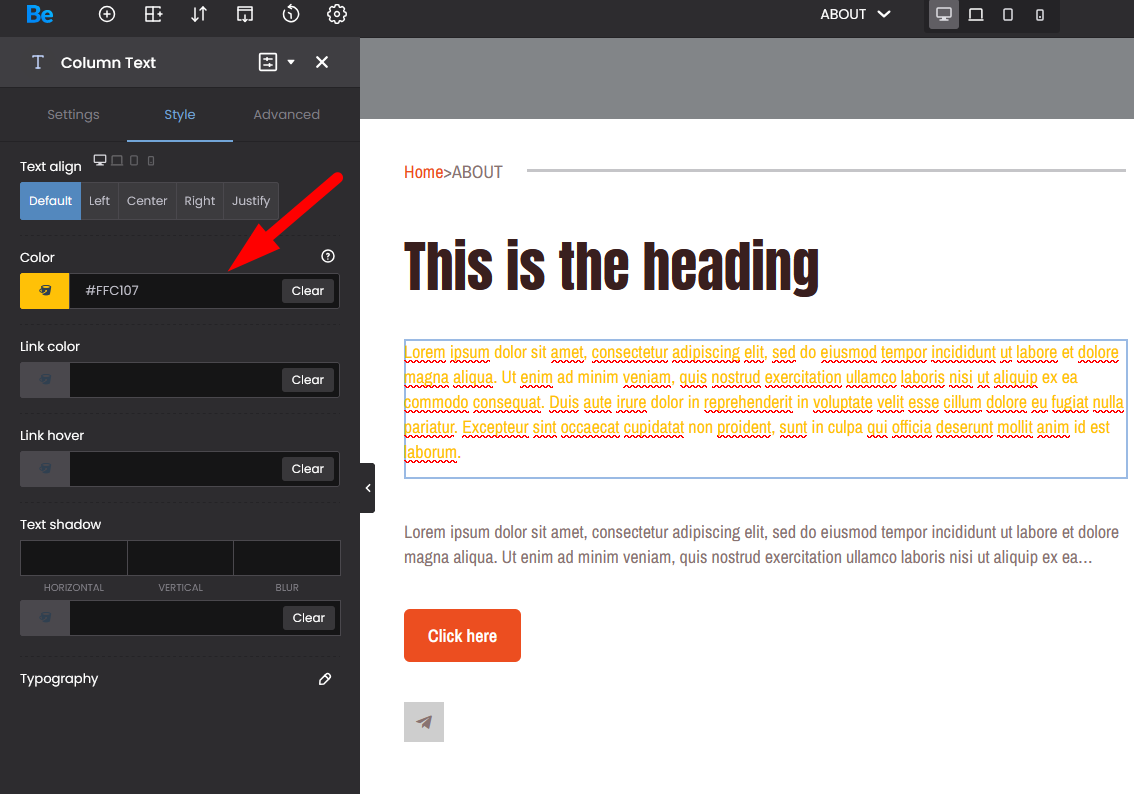The width and height of the screenshot is (1134, 794).
Task: Select mobile icon next to Text align
Action: click(151, 161)
